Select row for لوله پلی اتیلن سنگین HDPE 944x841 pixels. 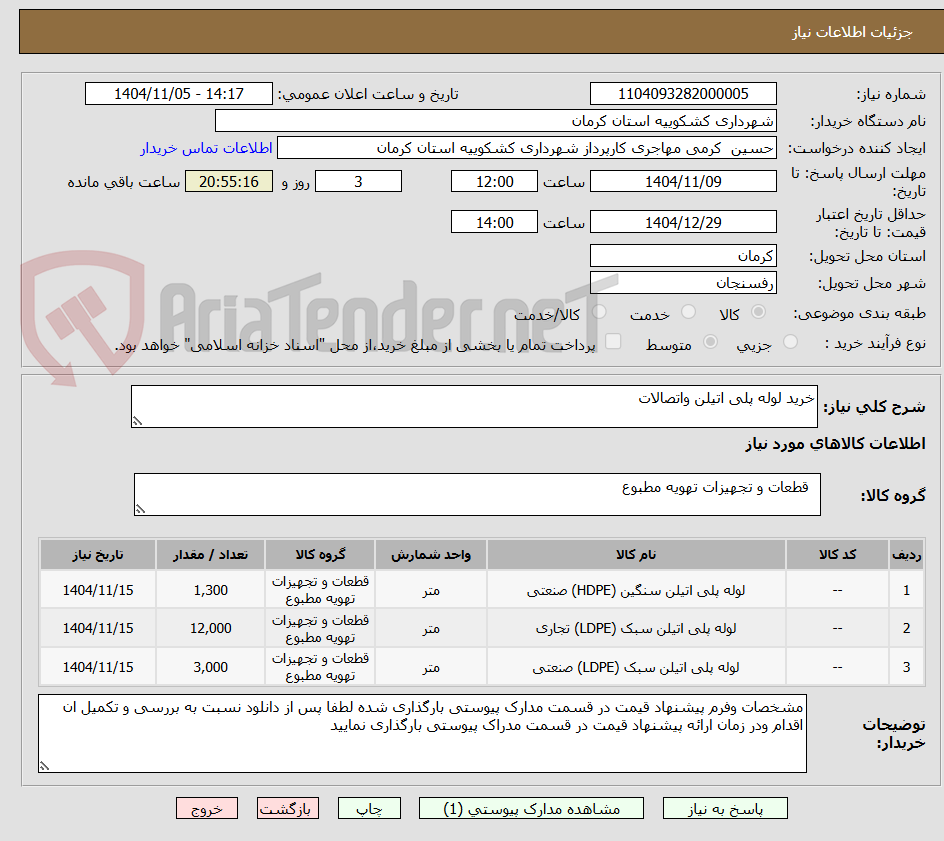650,589
